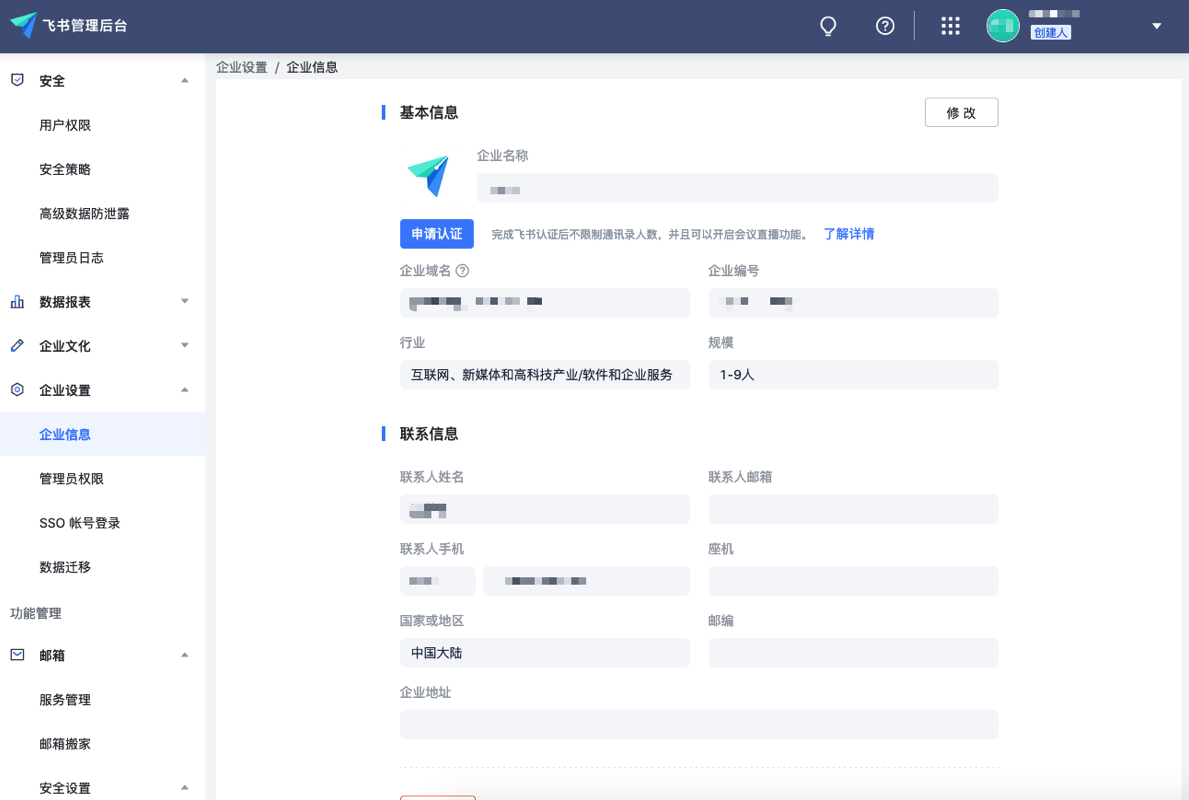The height and width of the screenshot is (800, 1189).
Task: Open the account dropdown arrow at top right
Action: [1156, 26]
